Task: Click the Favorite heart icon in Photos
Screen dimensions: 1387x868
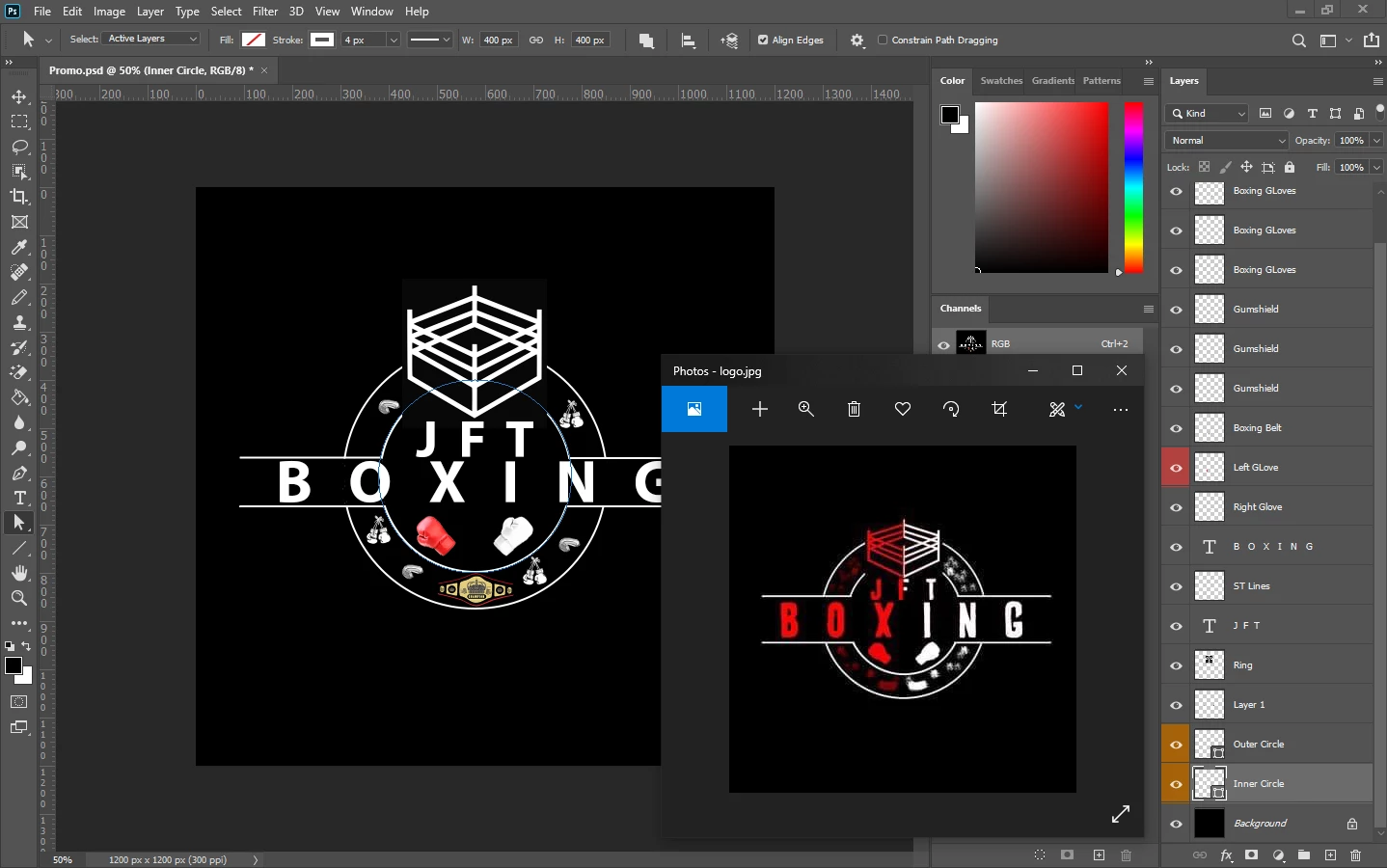Action: click(903, 409)
